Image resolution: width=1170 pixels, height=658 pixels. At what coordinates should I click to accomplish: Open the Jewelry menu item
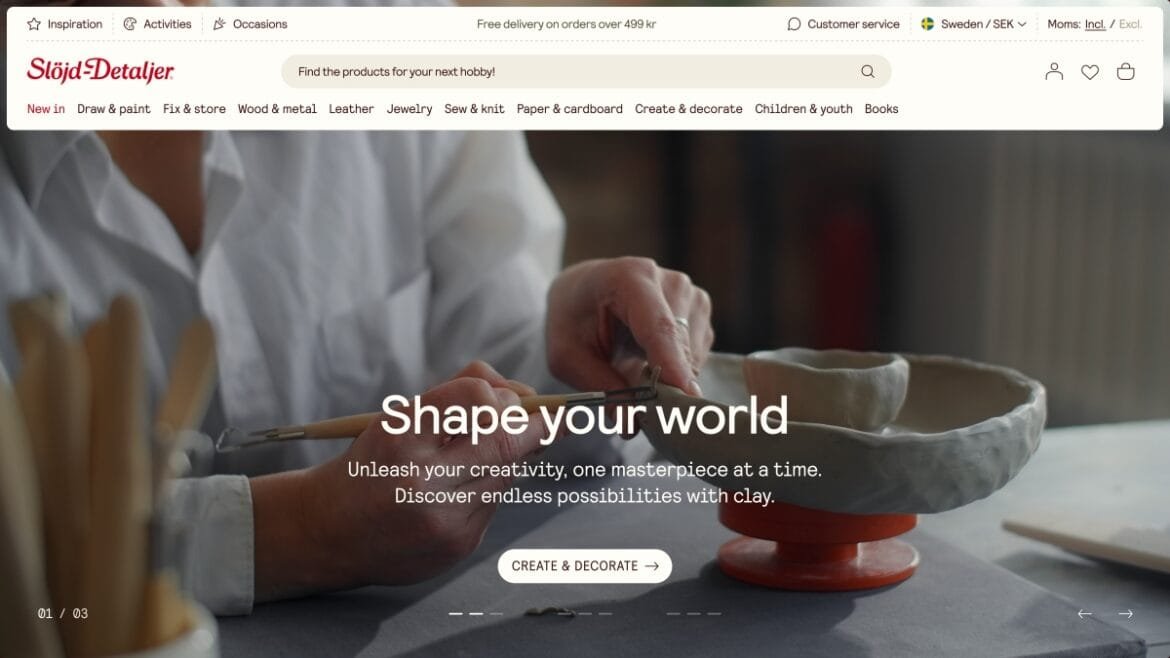point(409,109)
